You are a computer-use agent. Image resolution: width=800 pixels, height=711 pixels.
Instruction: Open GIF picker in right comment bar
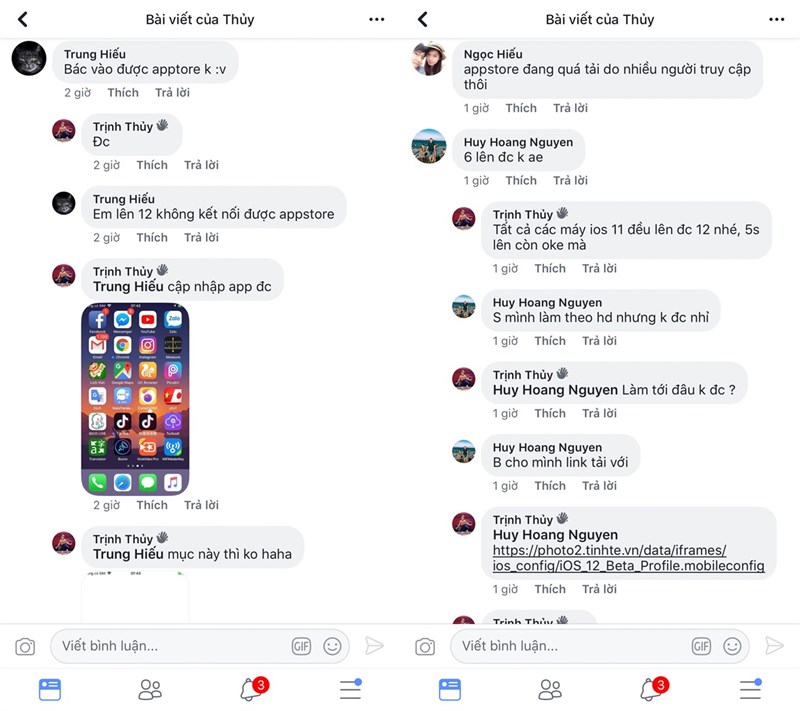[701, 646]
